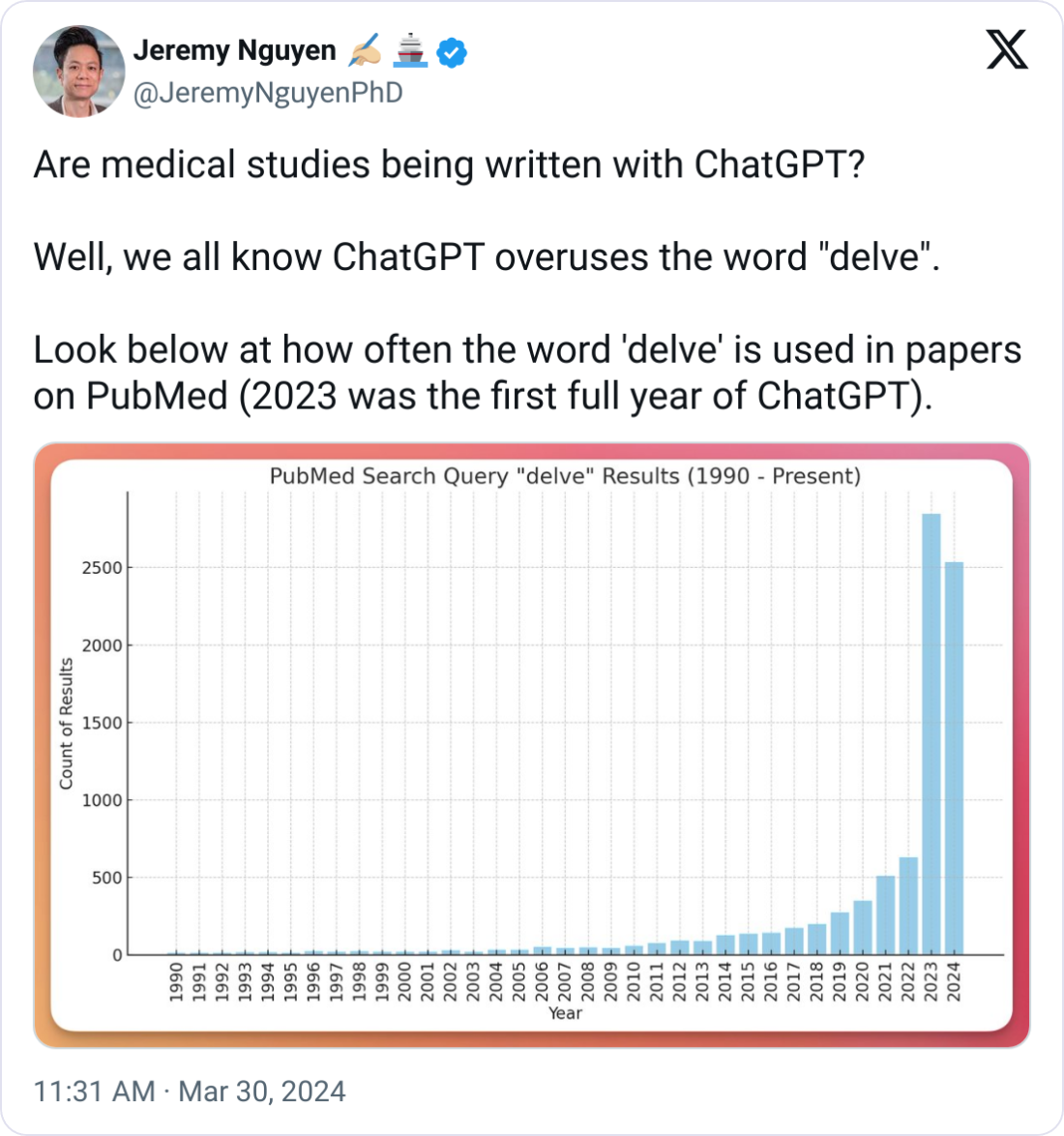Image resolution: width=1064 pixels, height=1136 pixels.
Task: Click the blue verified badge
Action: coord(452,52)
